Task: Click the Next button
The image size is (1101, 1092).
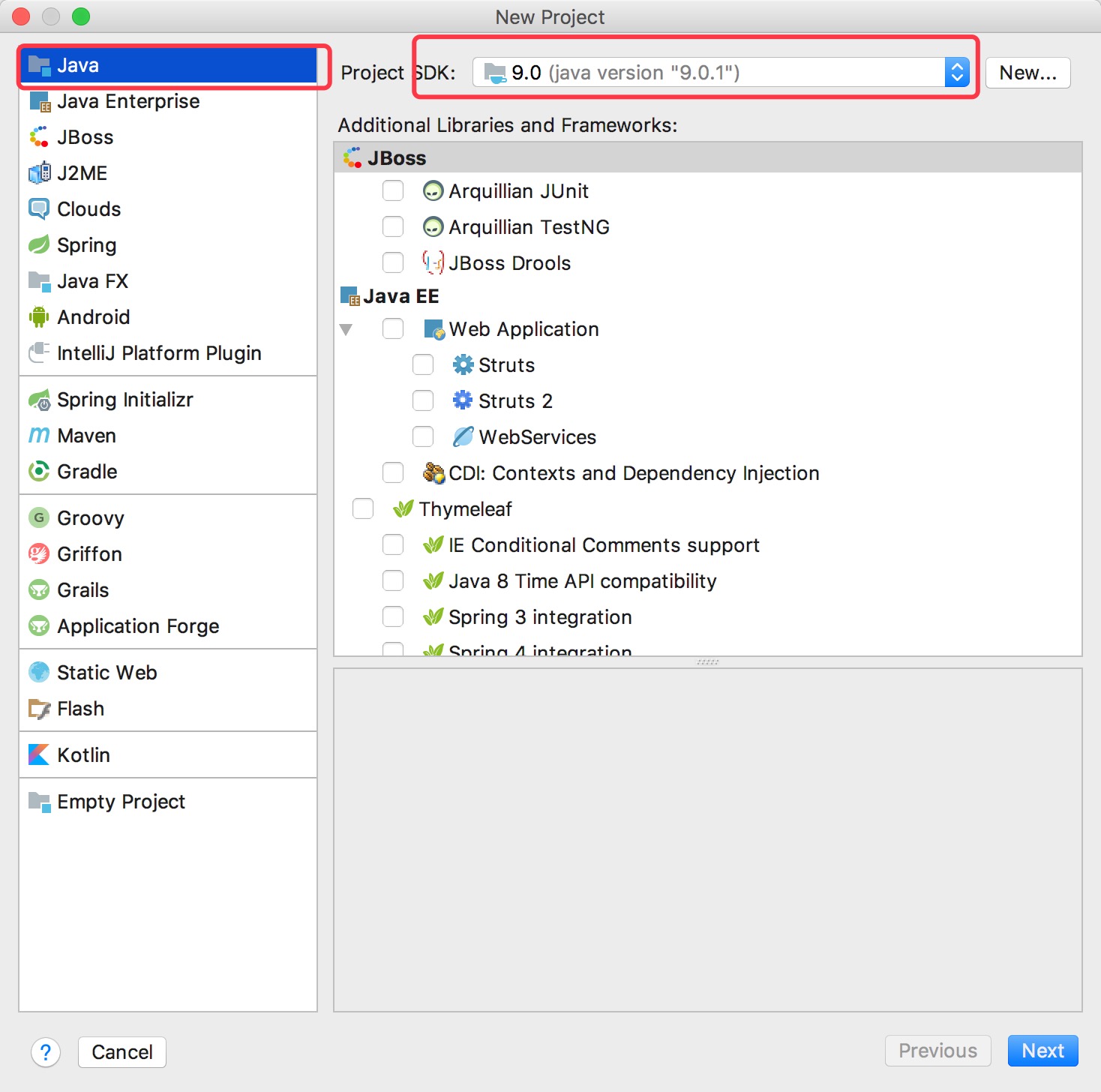Action: (1042, 1051)
